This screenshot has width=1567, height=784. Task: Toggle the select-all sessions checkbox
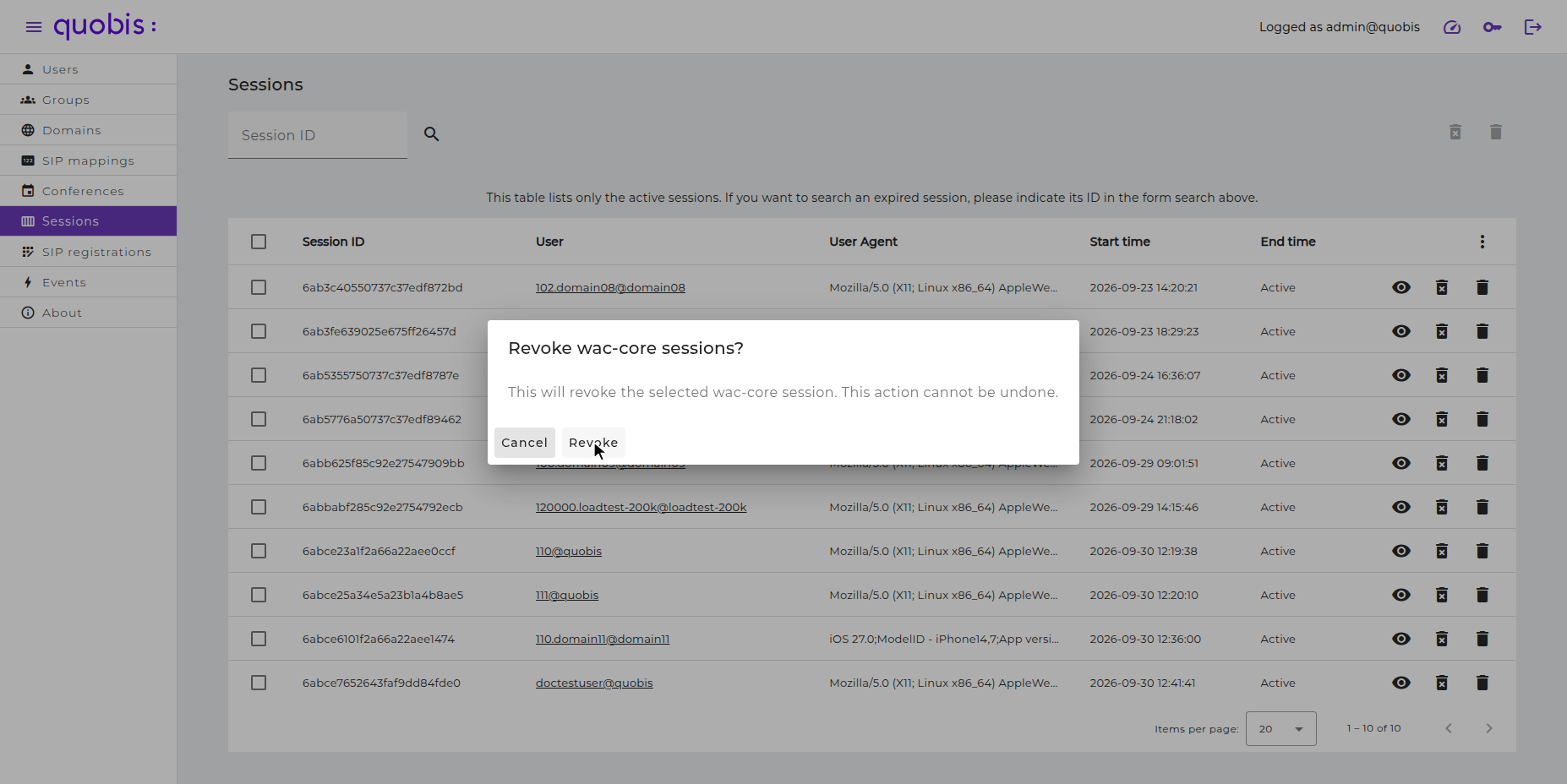pos(259,242)
